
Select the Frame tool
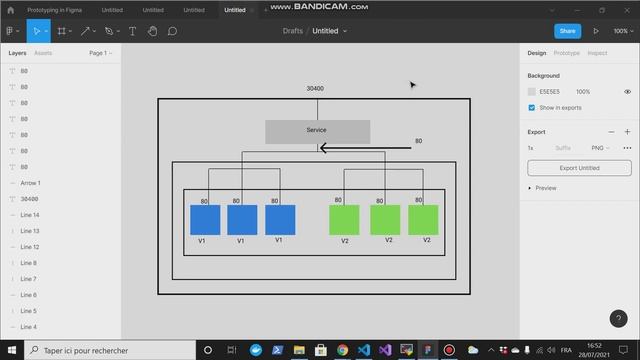(61, 31)
